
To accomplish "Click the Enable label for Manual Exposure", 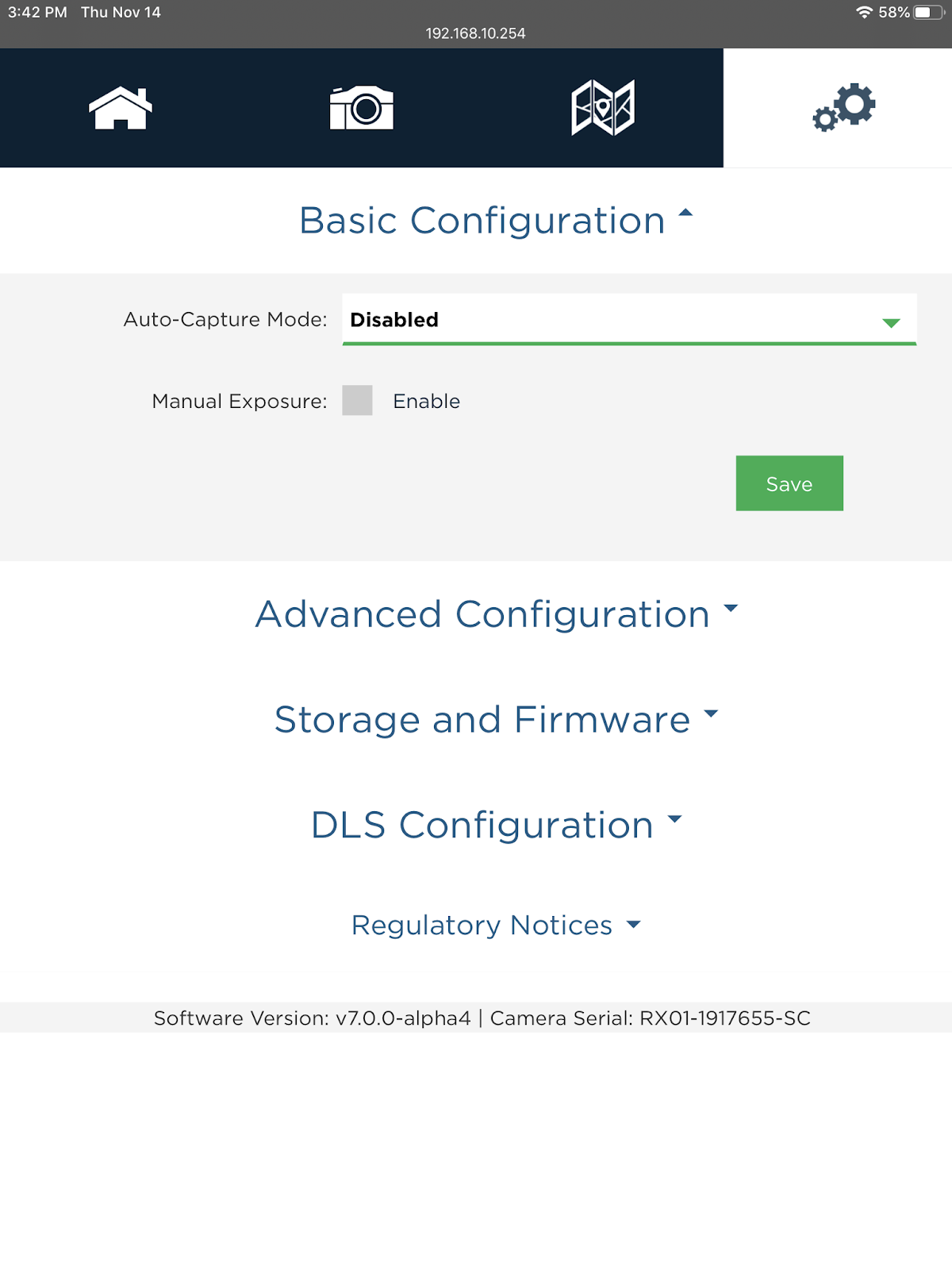I will [427, 401].
